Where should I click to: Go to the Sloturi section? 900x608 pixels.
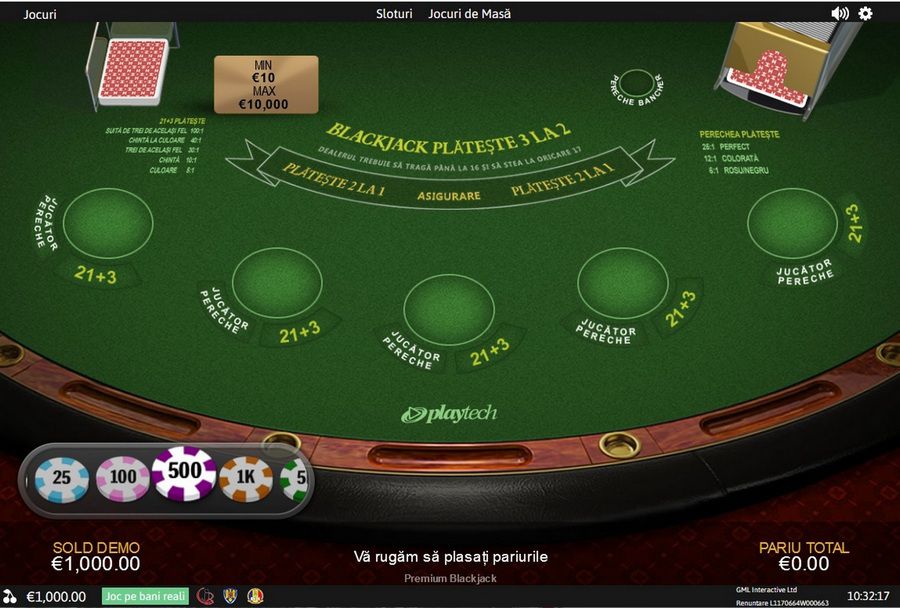tap(394, 14)
